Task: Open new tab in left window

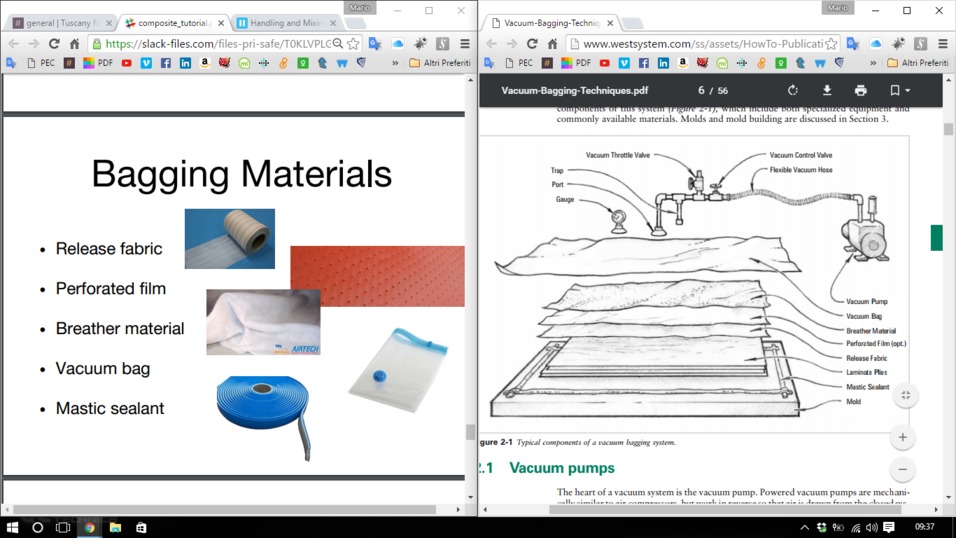Action: click(355, 23)
